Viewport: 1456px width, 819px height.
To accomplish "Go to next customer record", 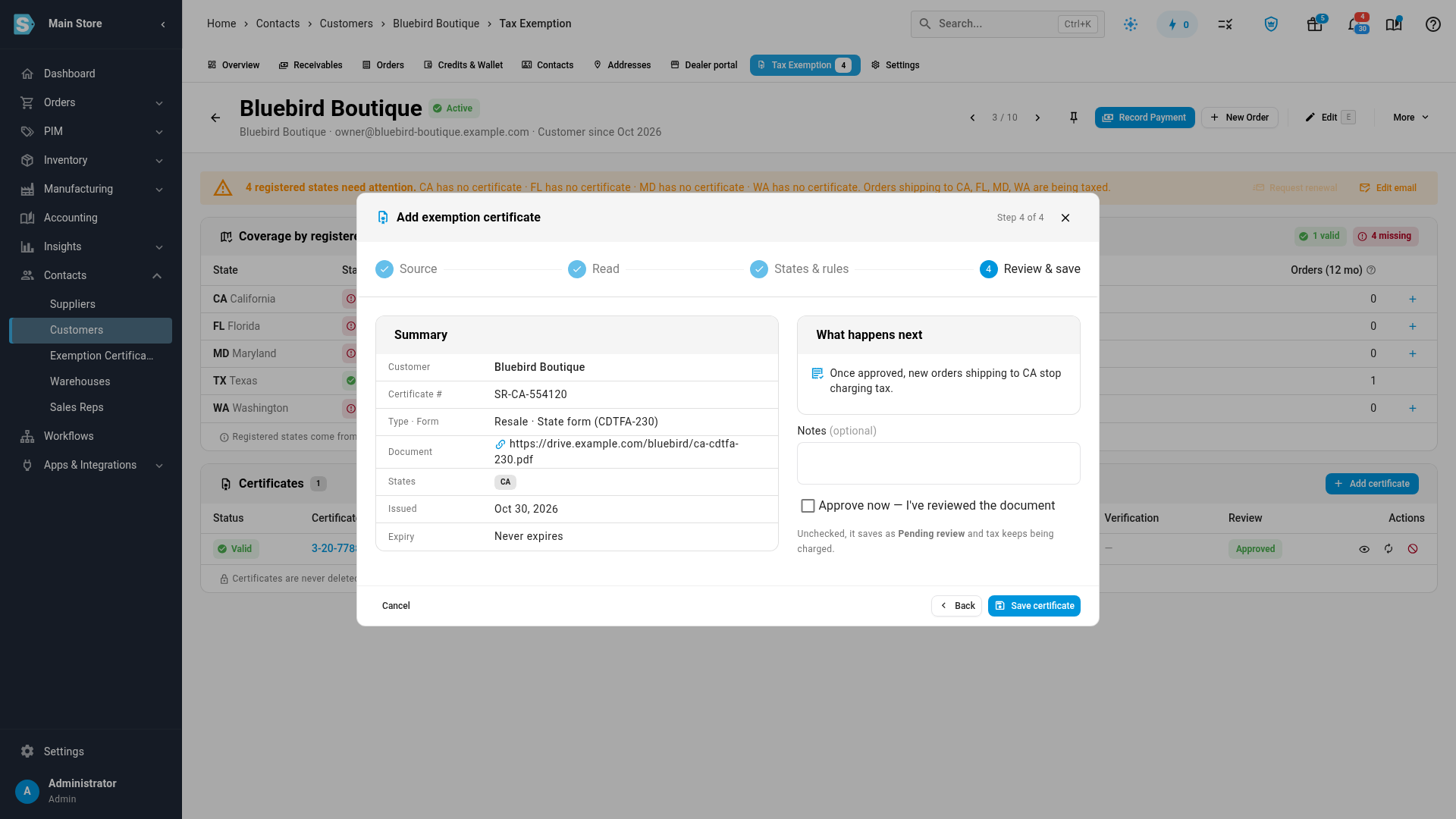I will (x=1037, y=118).
